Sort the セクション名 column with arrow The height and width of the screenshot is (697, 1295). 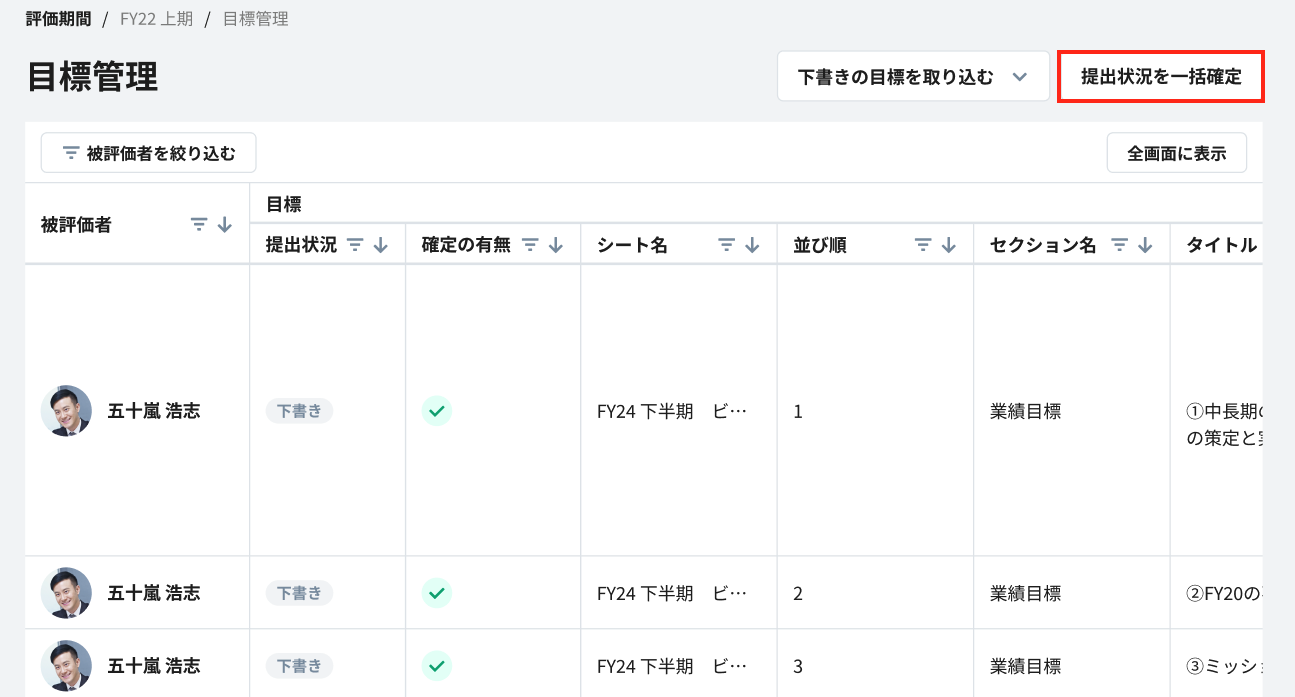[x=1146, y=245]
